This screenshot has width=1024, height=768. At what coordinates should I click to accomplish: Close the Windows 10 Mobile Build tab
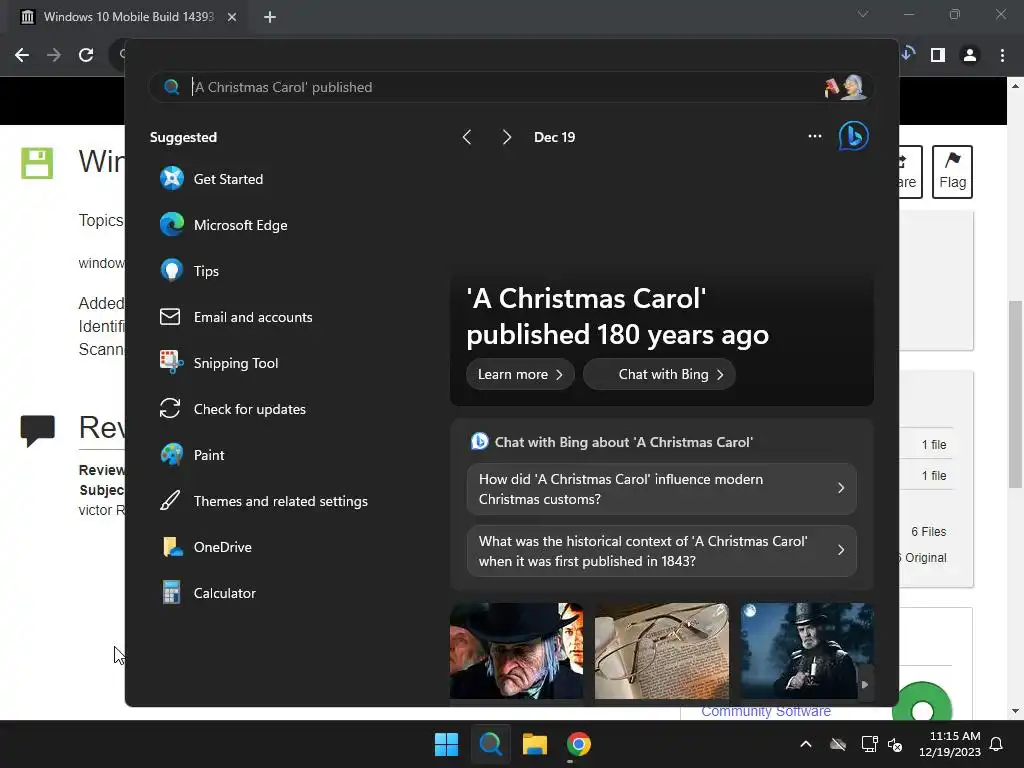pos(232,17)
